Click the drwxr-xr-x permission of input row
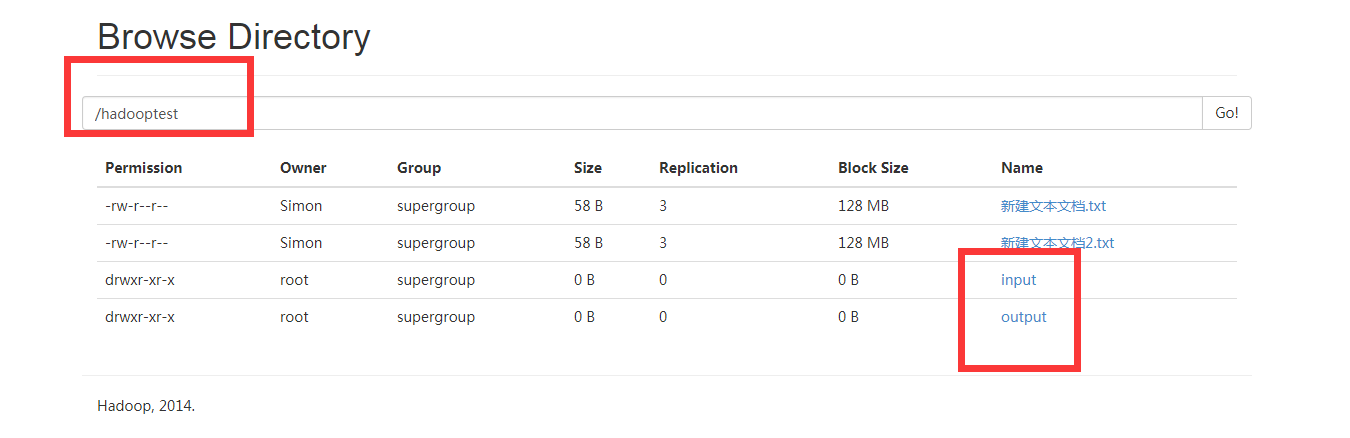The width and height of the screenshot is (1350, 438). [x=140, y=280]
